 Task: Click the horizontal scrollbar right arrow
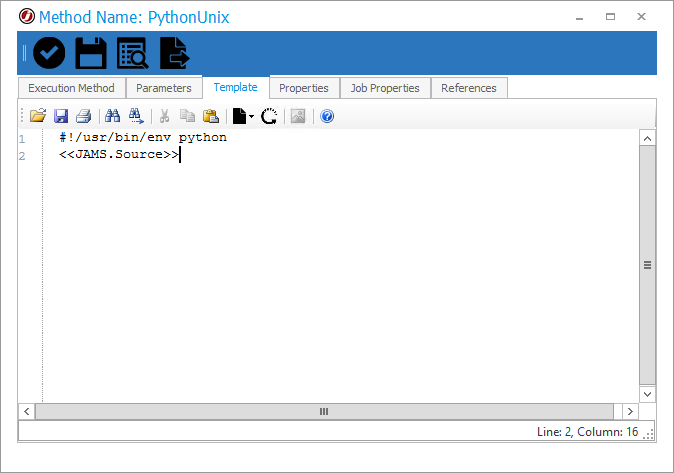pos(630,412)
